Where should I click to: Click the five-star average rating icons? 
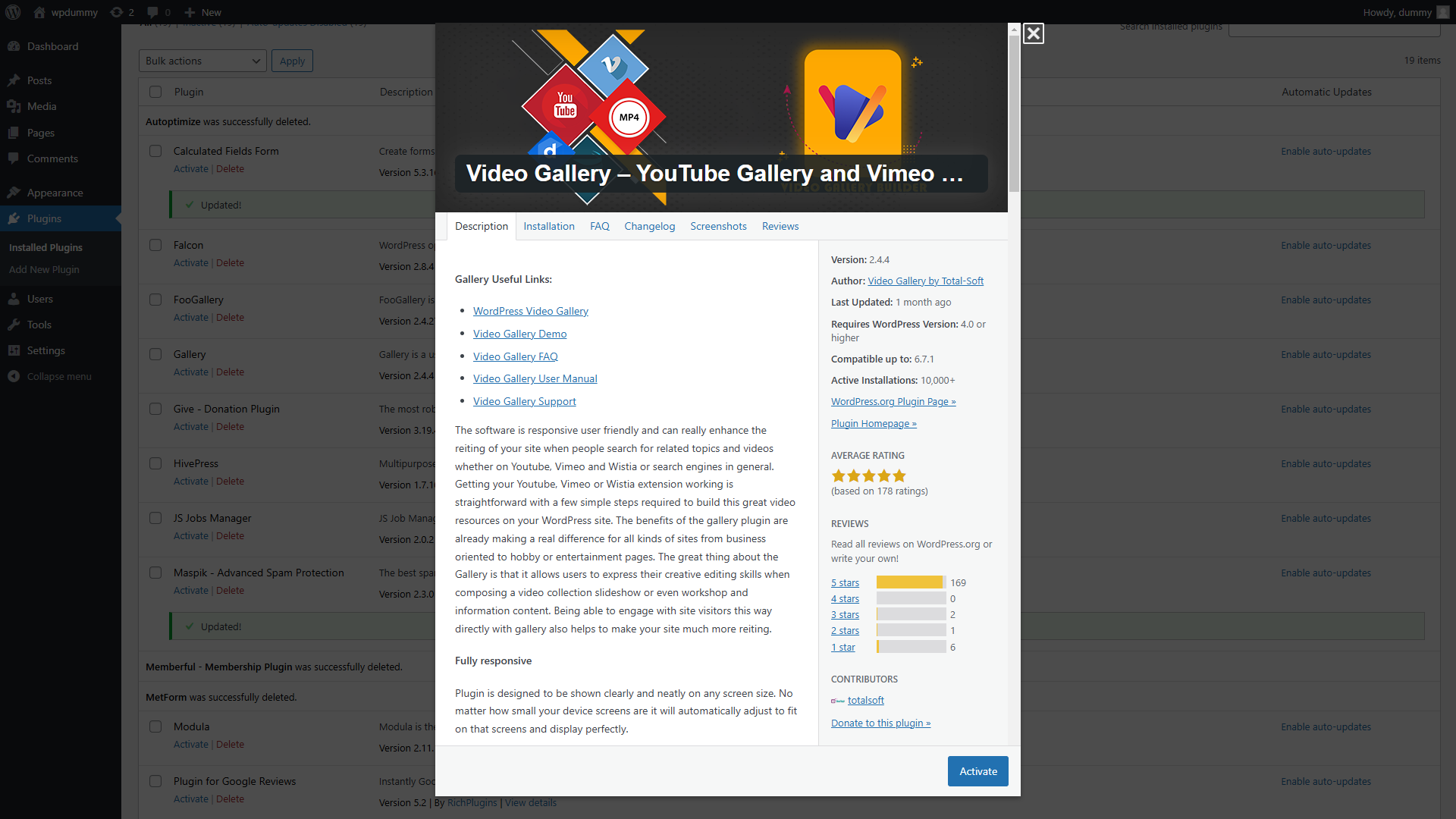pyautogui.click(x=869, y=476)
